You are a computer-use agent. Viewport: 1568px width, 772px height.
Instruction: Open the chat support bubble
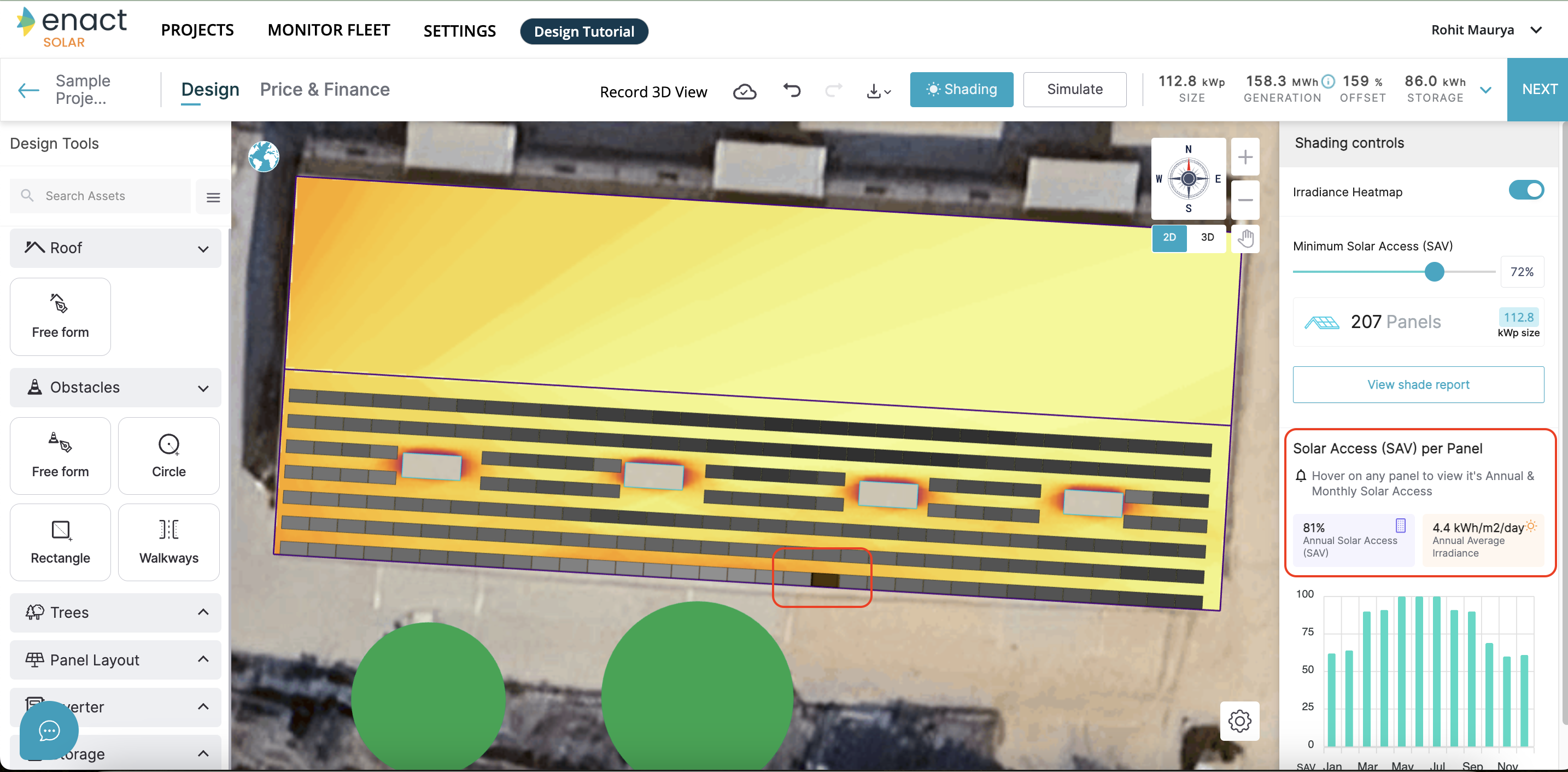(49, 730)
